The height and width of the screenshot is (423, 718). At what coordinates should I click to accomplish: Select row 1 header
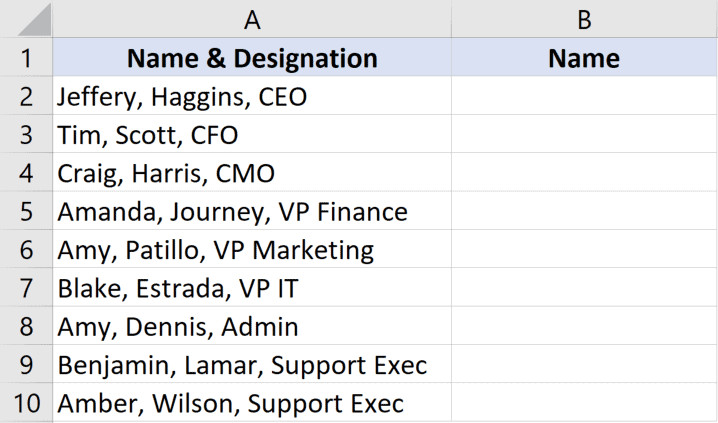click(x=26, y=57)
